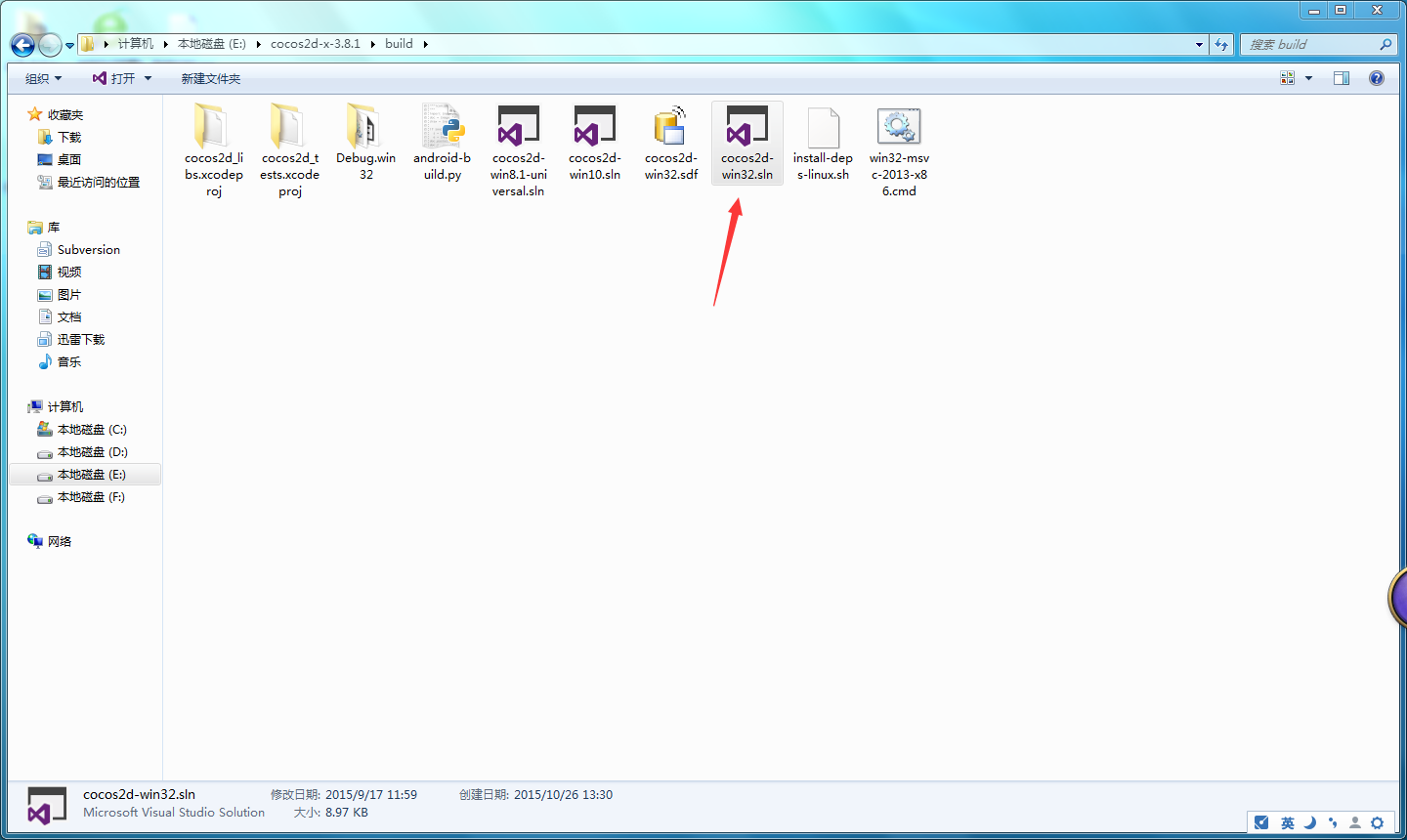Viewport: 1407px width, 840px height.
Task: Select the cocos2d_tests.xcodeproj folder
Action: [x=290, y=151]
